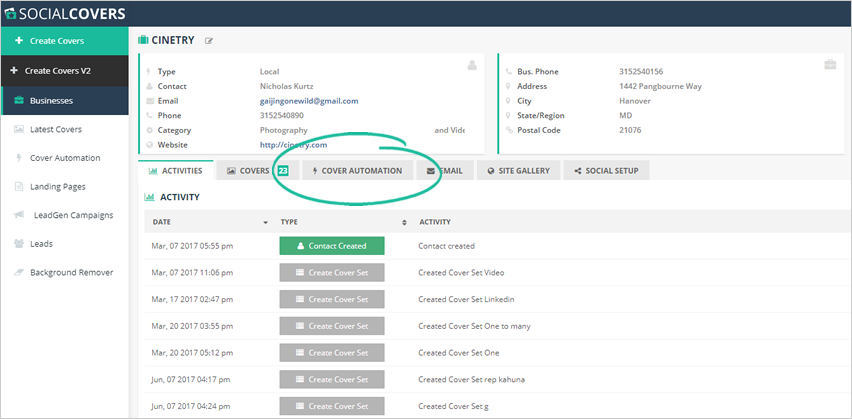Click the edit pencil icon beside CINETRY

pos(209,41)
